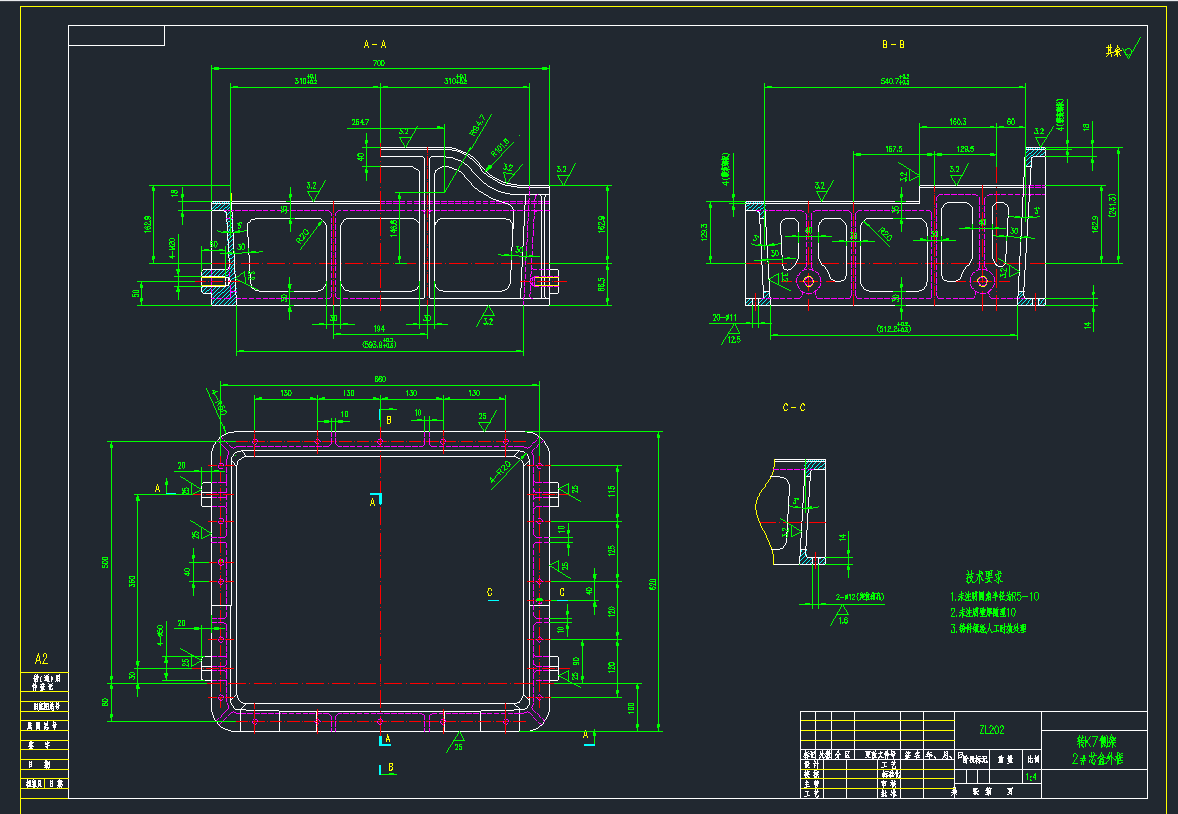Viewport: 1178px width, 814px height.
Task: Click the 194 dimension under A-A view
Action: (x=379, y=329)
